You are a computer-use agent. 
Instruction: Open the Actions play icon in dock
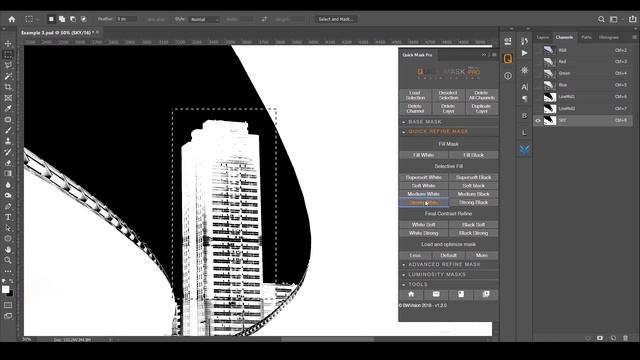[x=524, y=53]
